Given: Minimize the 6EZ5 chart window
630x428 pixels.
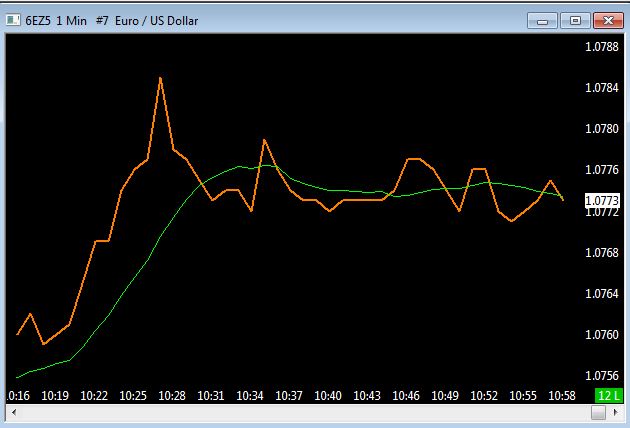Looking at the screenshot, I should click(x=542, y=20).
